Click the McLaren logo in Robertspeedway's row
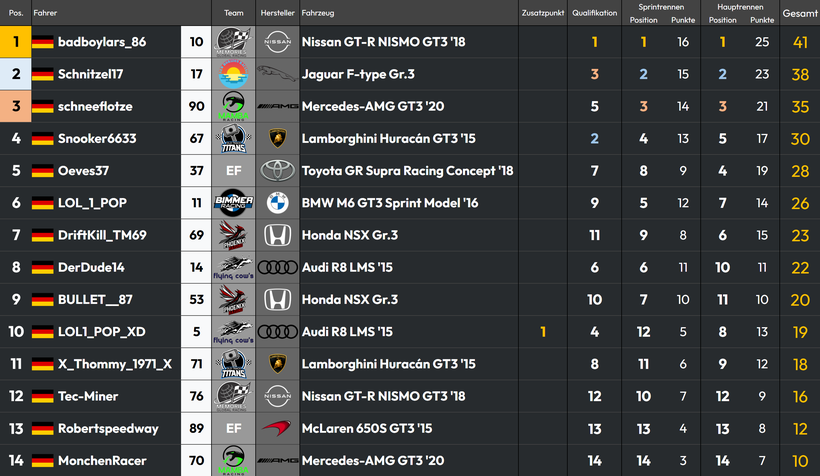 coord(278,428)
